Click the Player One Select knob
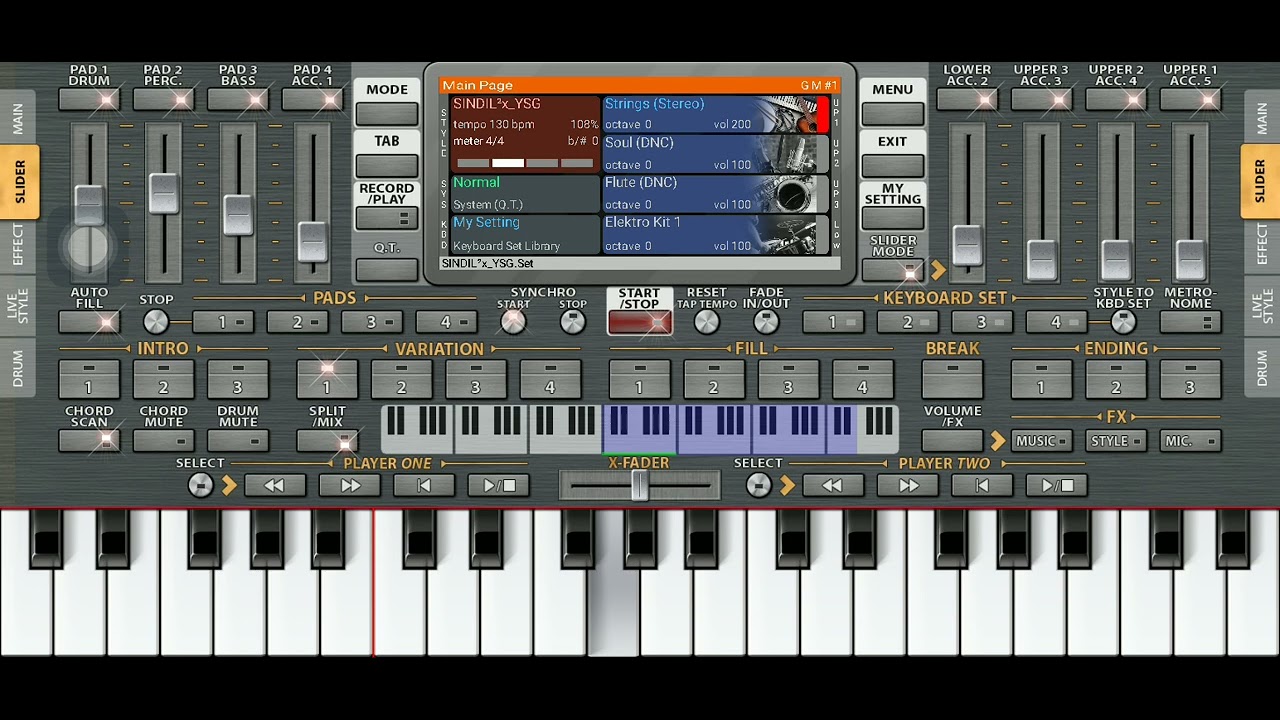This screenshot has height=720, width=1280. click(201, 486)
